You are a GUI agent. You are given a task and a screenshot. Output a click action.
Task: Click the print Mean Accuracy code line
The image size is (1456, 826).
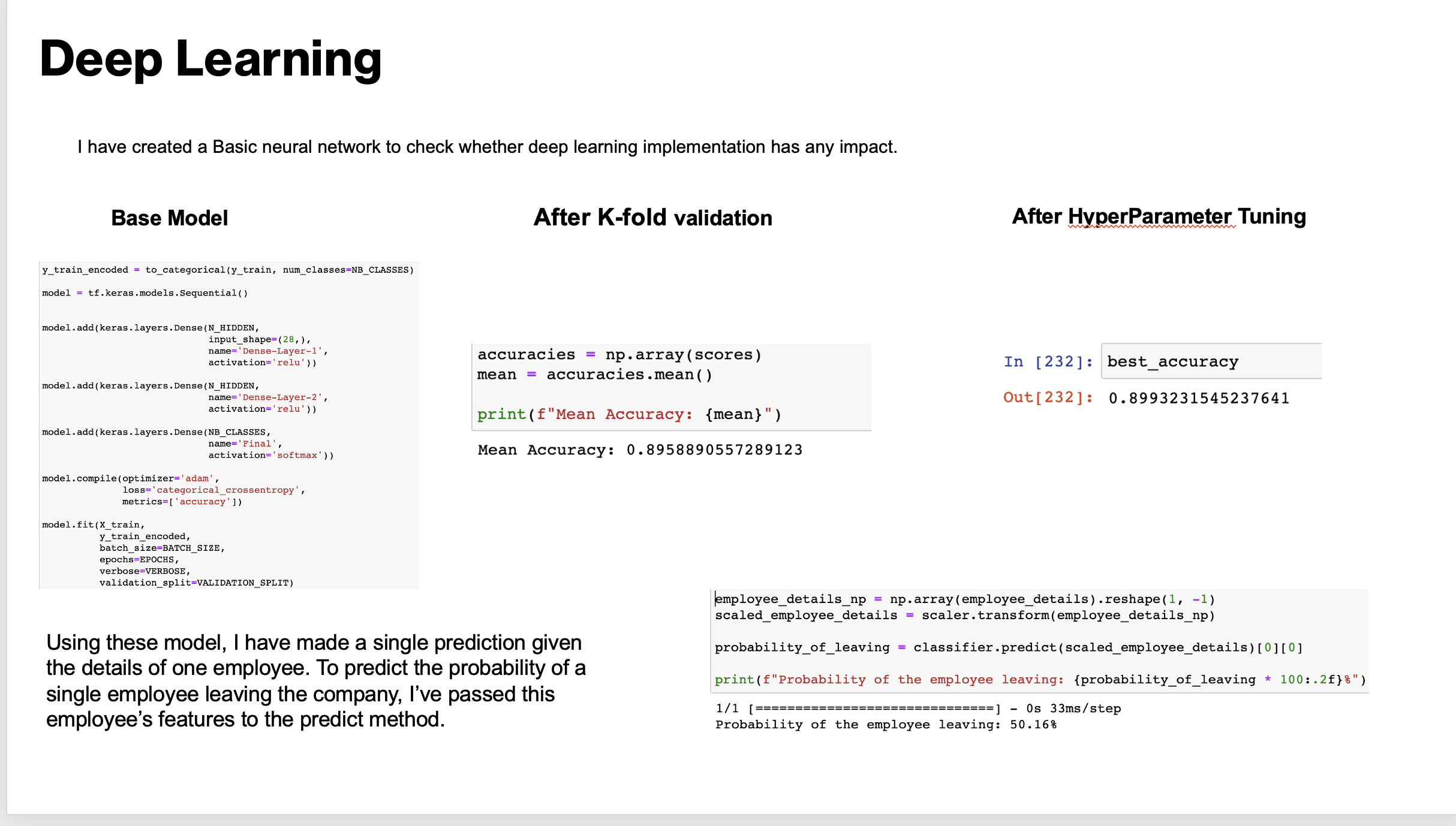(x=630, y=414)
